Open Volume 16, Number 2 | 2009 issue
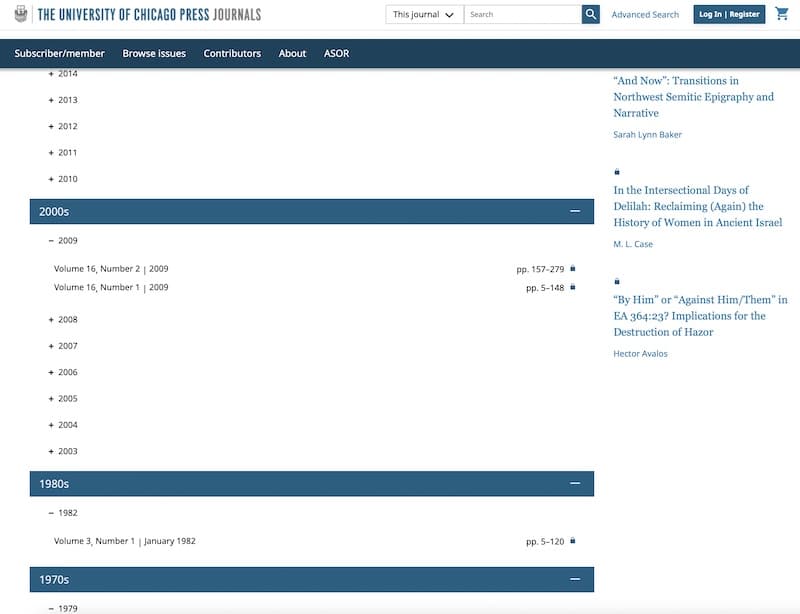 pos(111,269)
